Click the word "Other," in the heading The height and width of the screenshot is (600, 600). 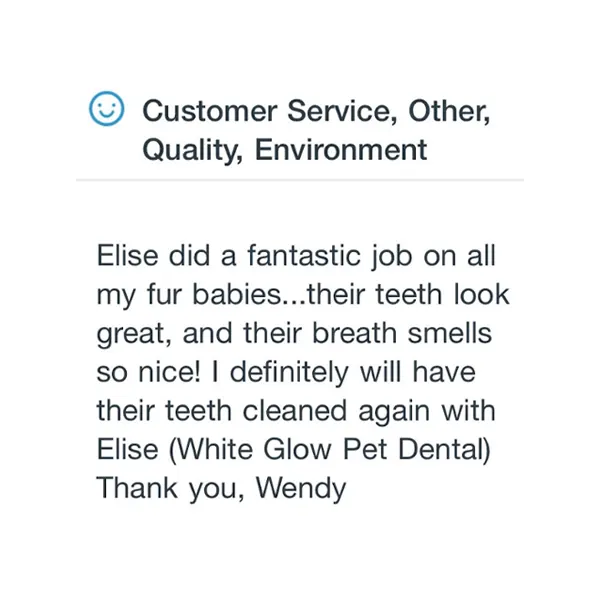pos(436,109)
